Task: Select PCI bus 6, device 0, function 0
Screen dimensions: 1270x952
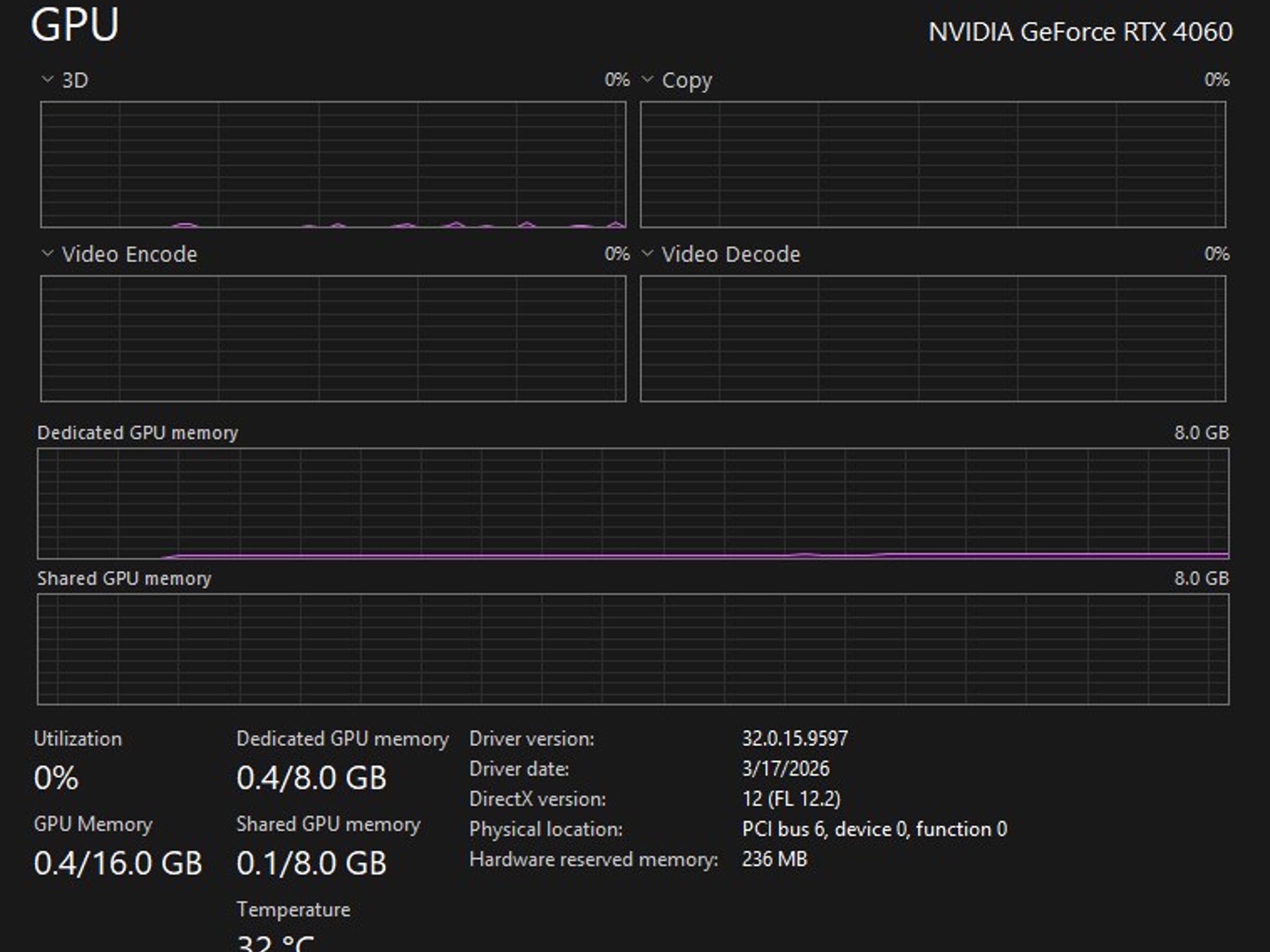Action: pyautogui.click(x=874, y=829)
